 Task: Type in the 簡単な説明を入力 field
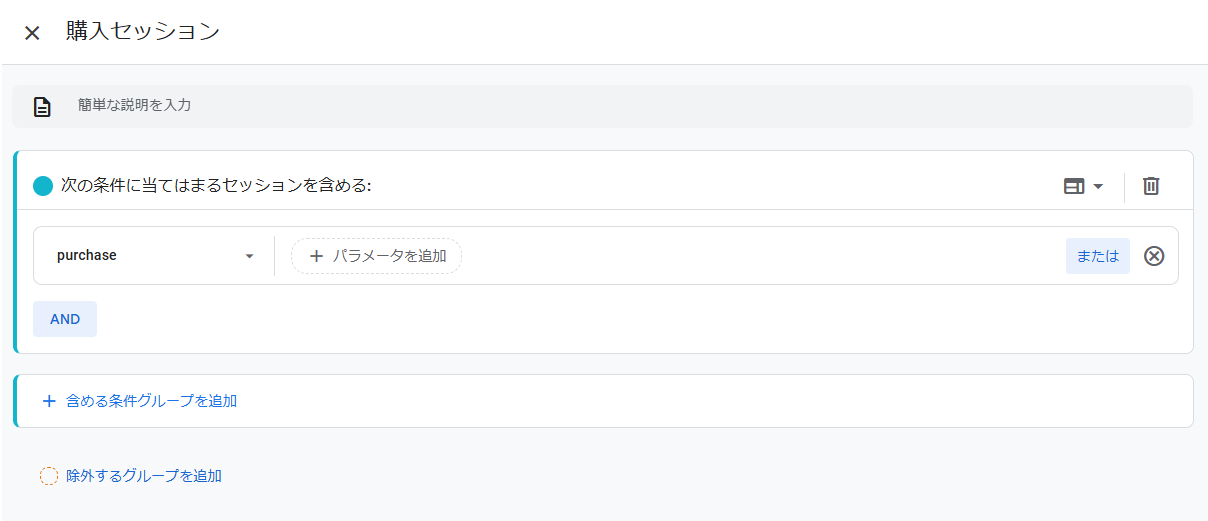coord(600,105)
